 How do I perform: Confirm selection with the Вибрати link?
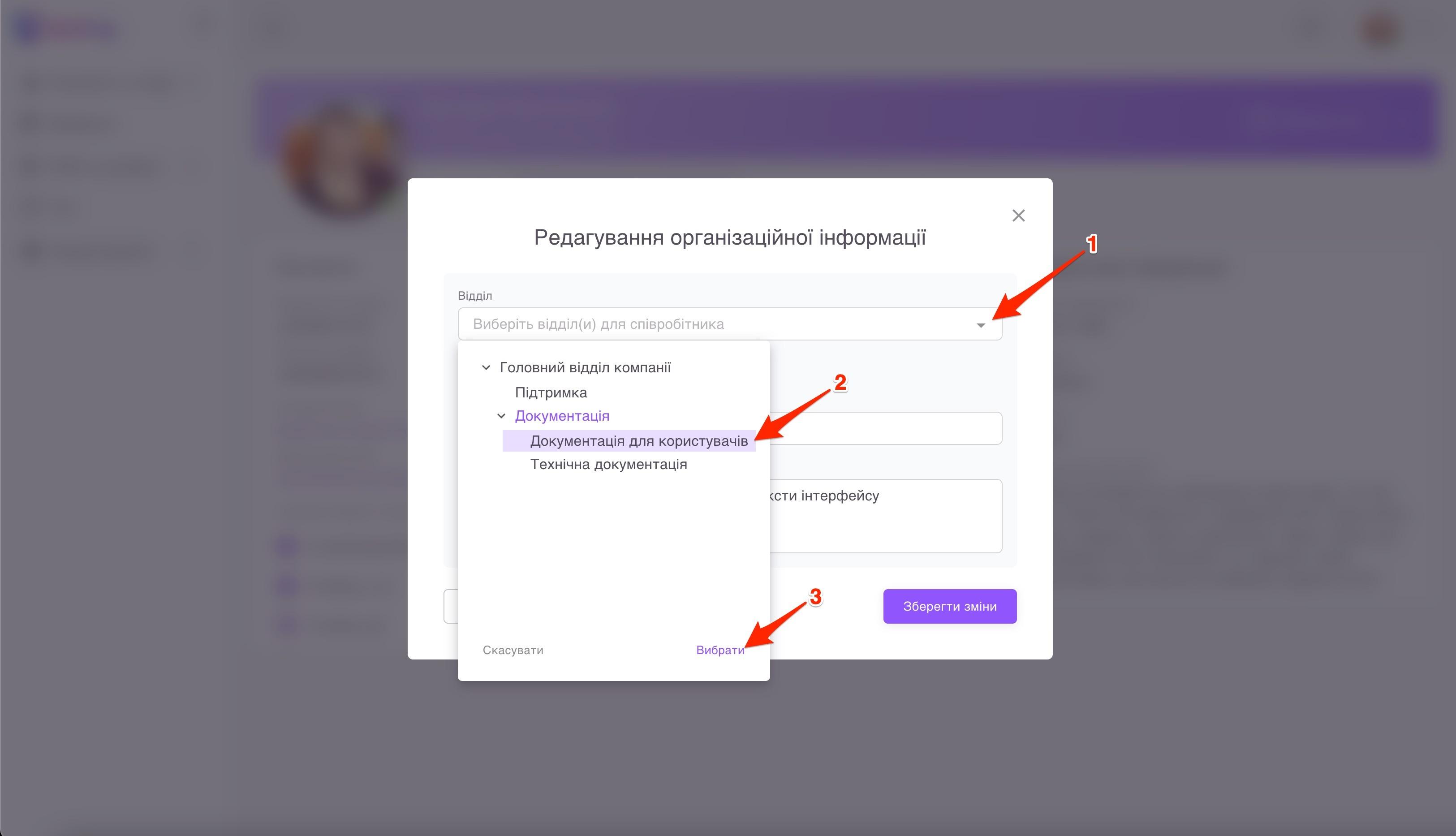pyautogui.click(x=720, y=650)
